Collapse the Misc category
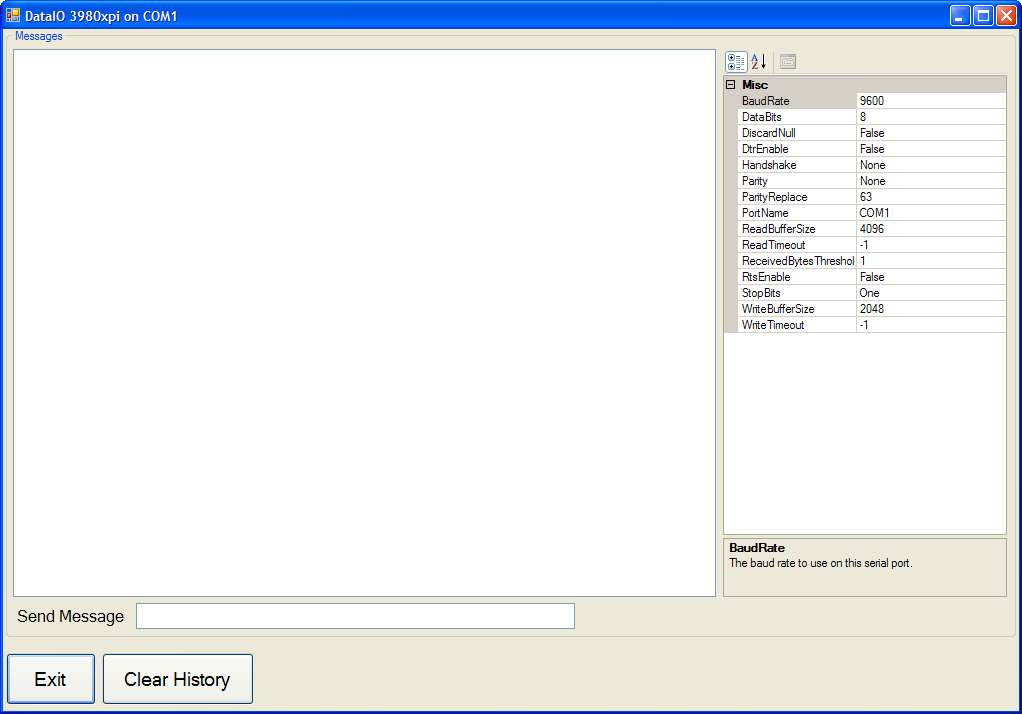Viewport: 1022px width, 714px height. (x=731, y=85)
